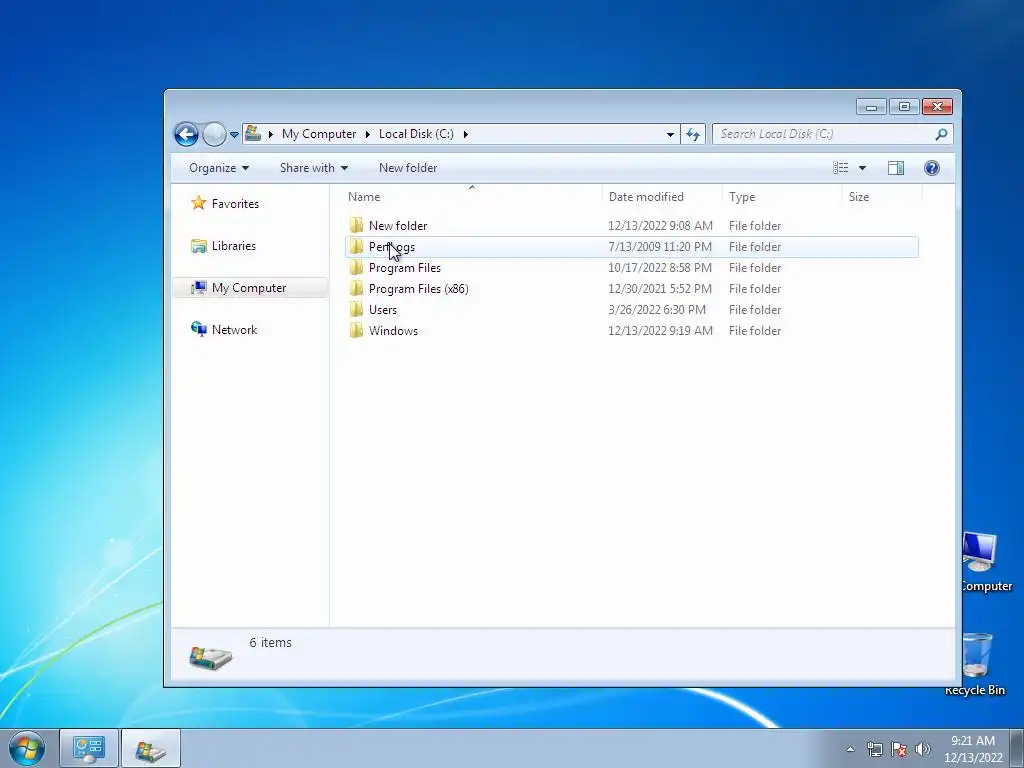Select Network in navigation pane

234,330
